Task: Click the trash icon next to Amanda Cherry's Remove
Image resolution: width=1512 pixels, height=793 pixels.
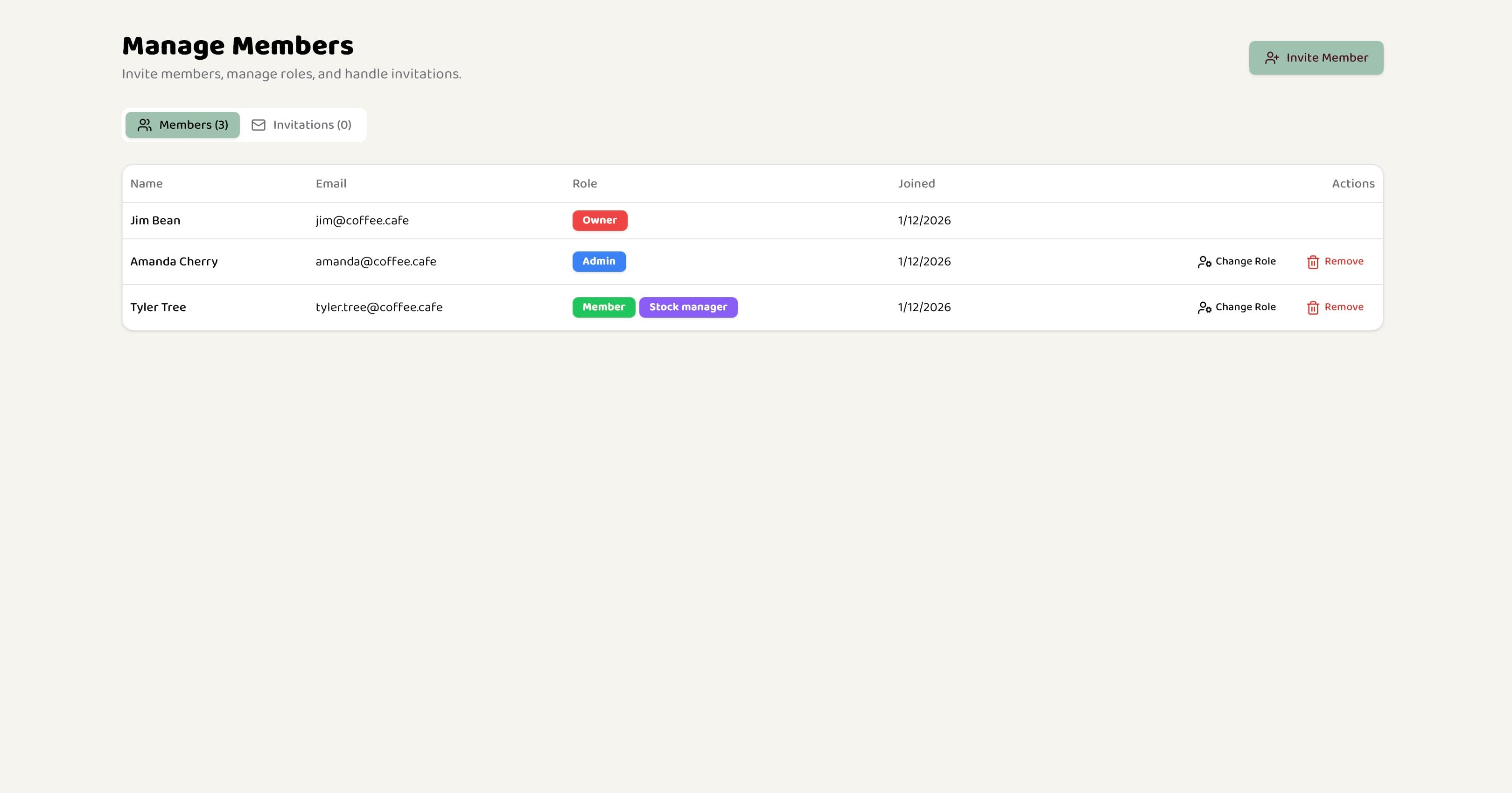Action: pyautogui.click(x=1312, y=262)
